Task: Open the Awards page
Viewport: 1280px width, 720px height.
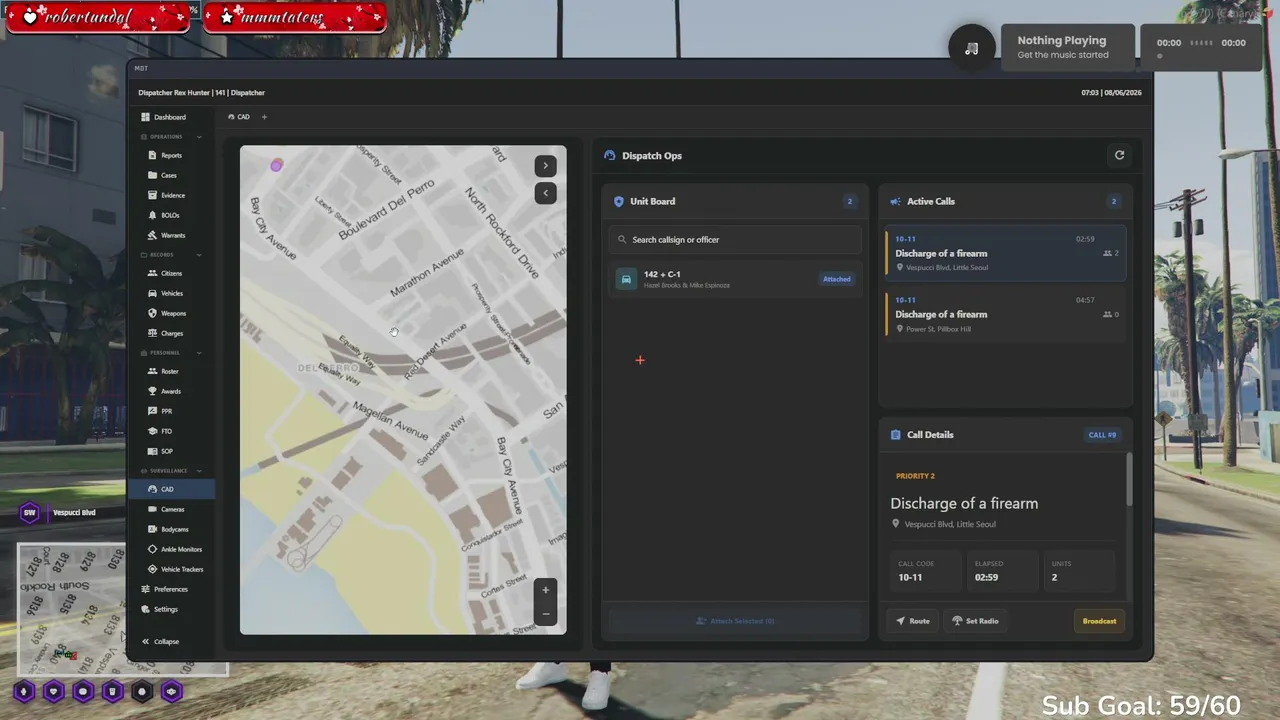Action: coord(170,391)
